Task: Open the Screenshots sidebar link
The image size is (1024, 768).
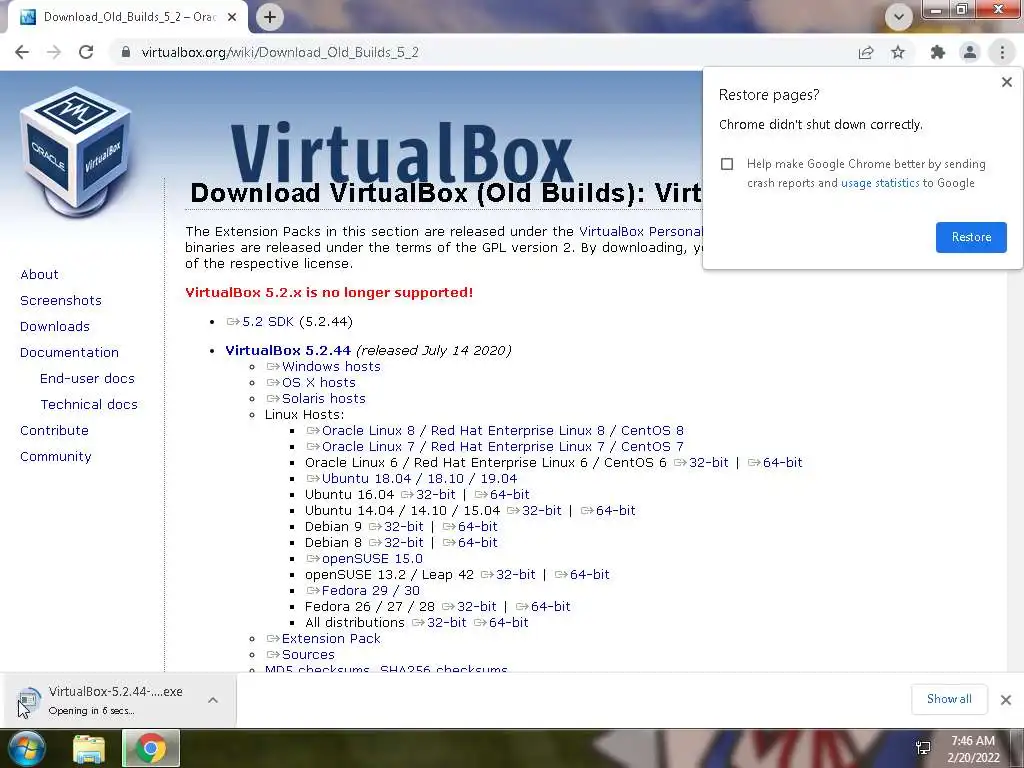Action: point(61,300)
